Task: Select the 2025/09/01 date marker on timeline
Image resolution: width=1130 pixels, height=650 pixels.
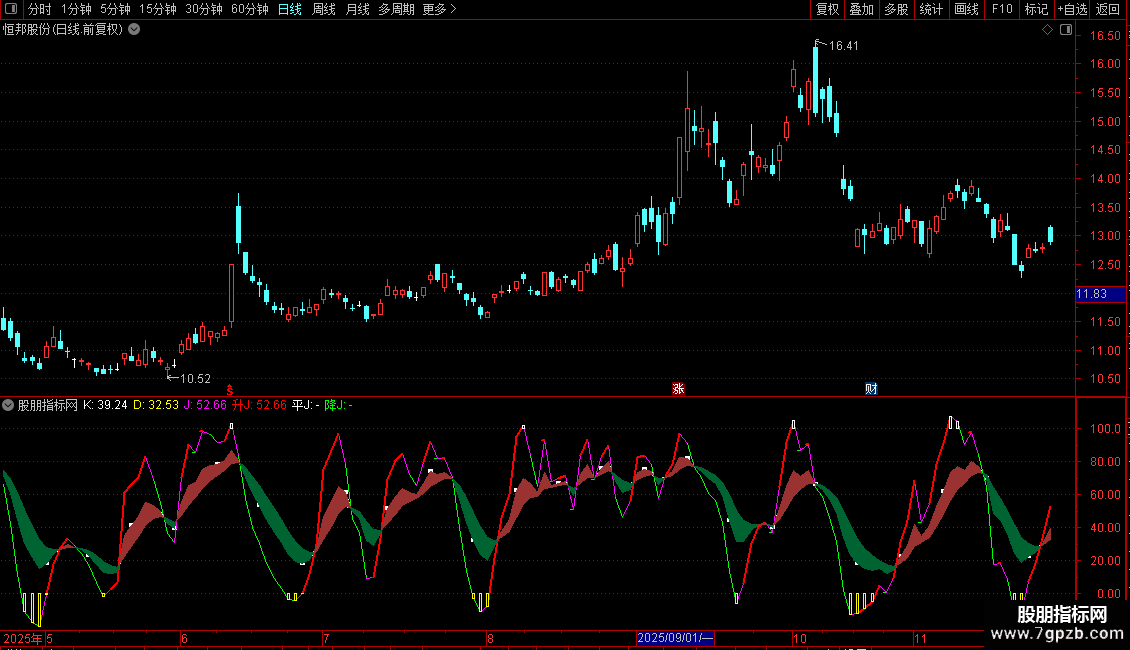Action: (x=675, y=637)
